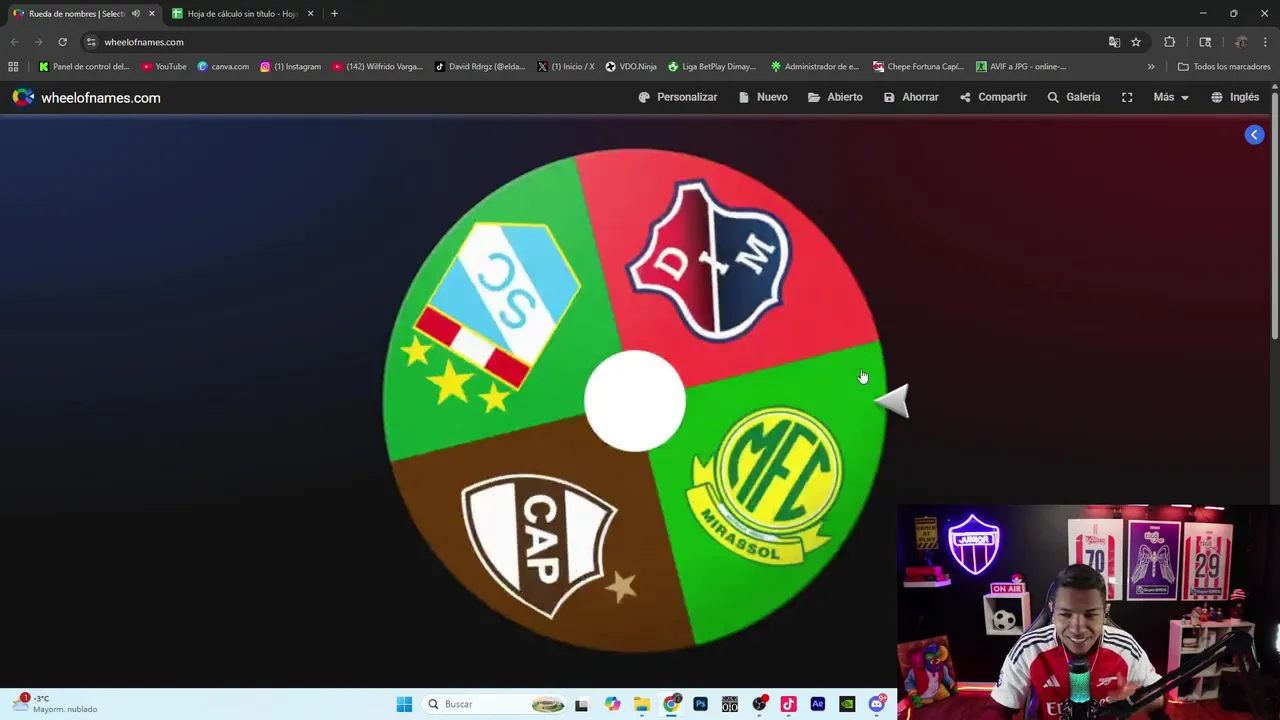Show side panel with blue arrow button
This screenshot has width=1280, height=720.
pos(1254,135)
